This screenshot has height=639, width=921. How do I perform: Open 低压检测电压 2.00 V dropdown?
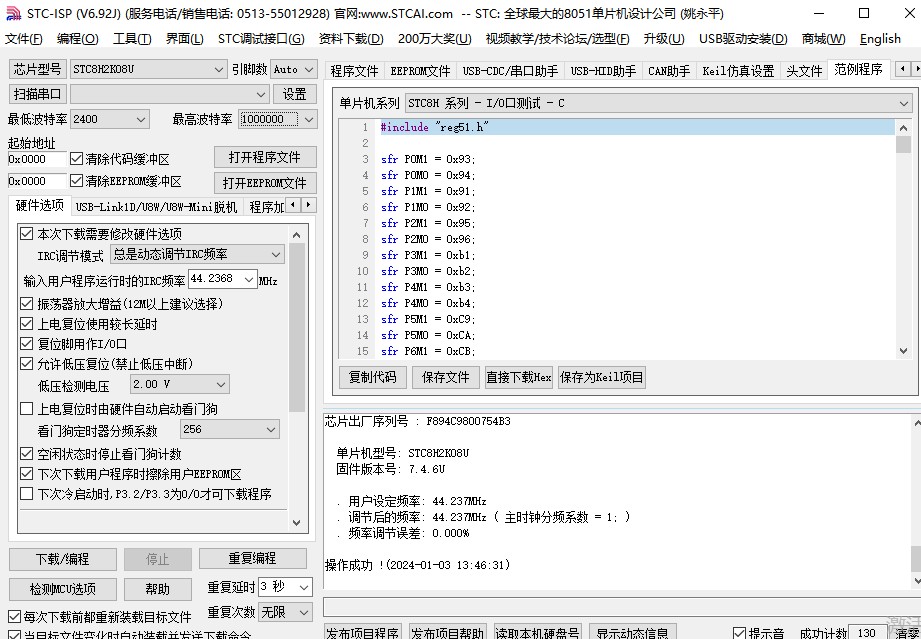coord(180,385)
